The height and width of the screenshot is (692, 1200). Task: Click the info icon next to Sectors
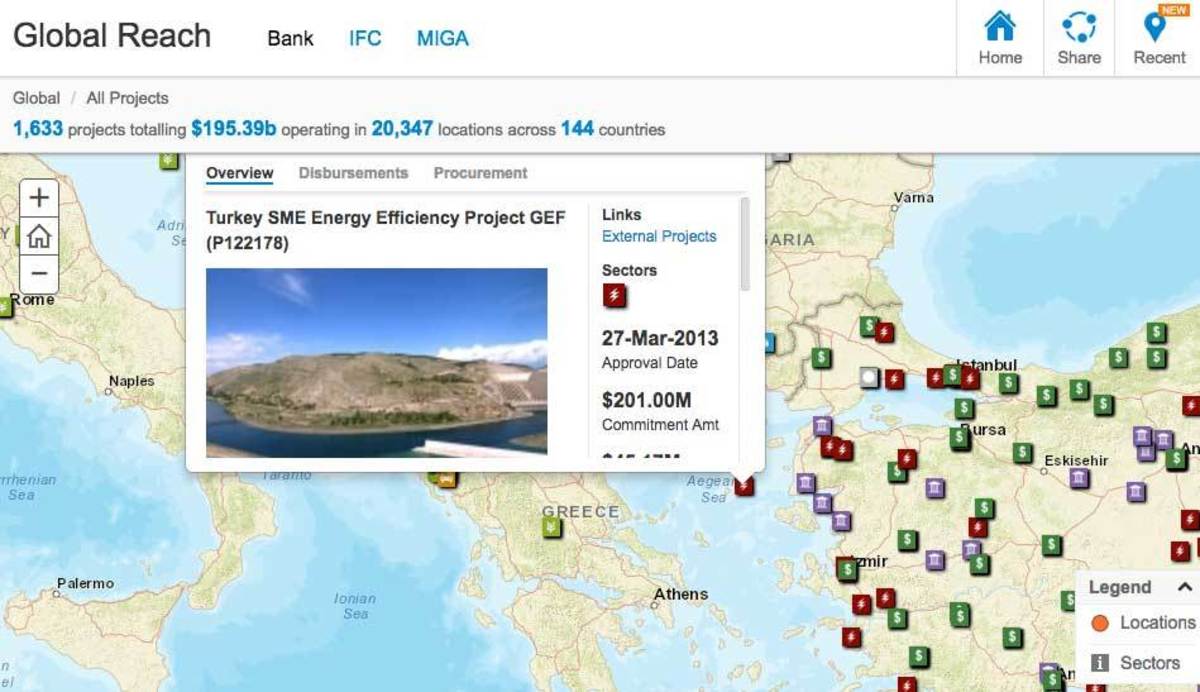point(1100,662)
